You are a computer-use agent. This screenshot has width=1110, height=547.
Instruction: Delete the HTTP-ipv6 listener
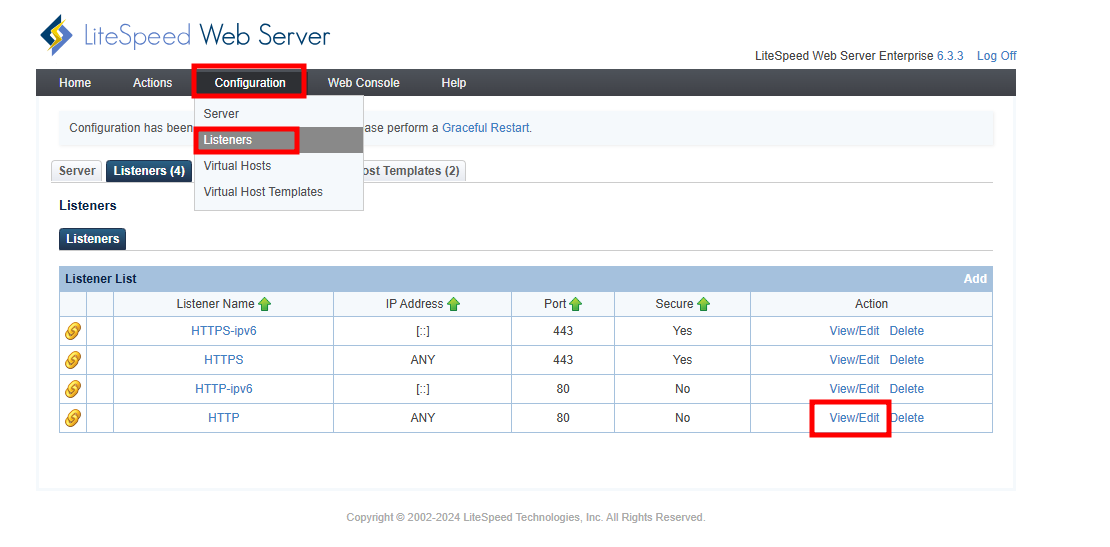click(x=907, y=388)
